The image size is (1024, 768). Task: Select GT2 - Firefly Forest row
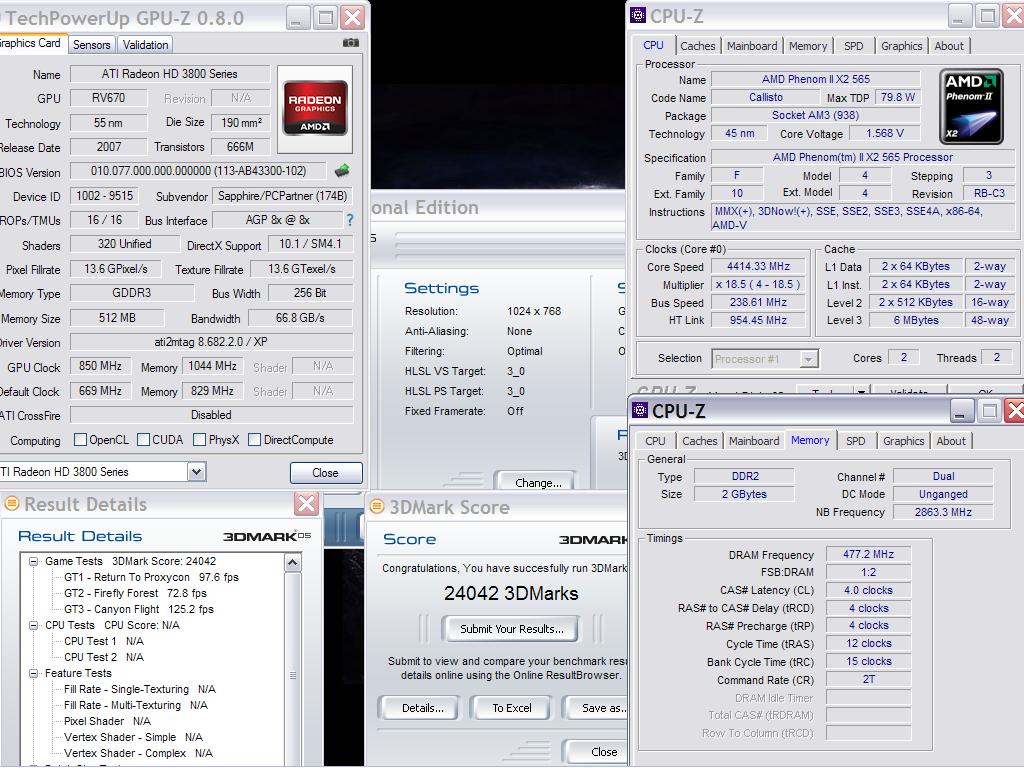(135, 593)
